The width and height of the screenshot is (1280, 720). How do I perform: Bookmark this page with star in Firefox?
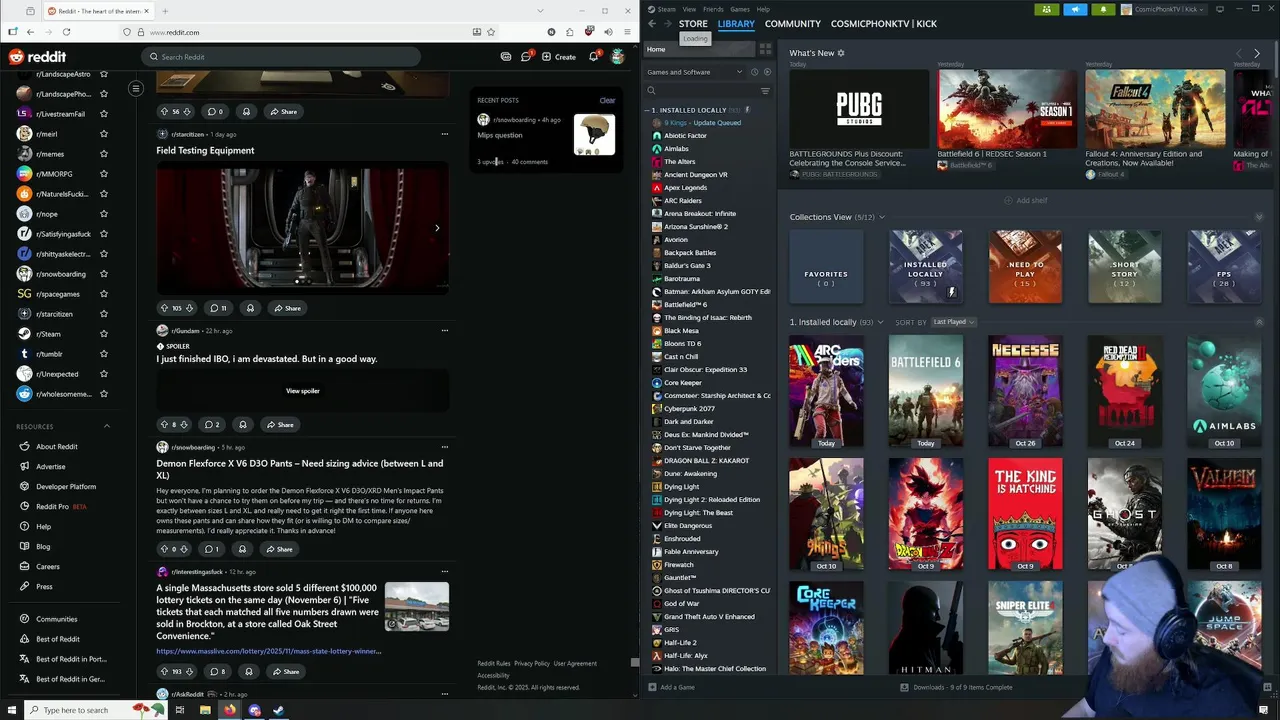(x=491, y=32)
